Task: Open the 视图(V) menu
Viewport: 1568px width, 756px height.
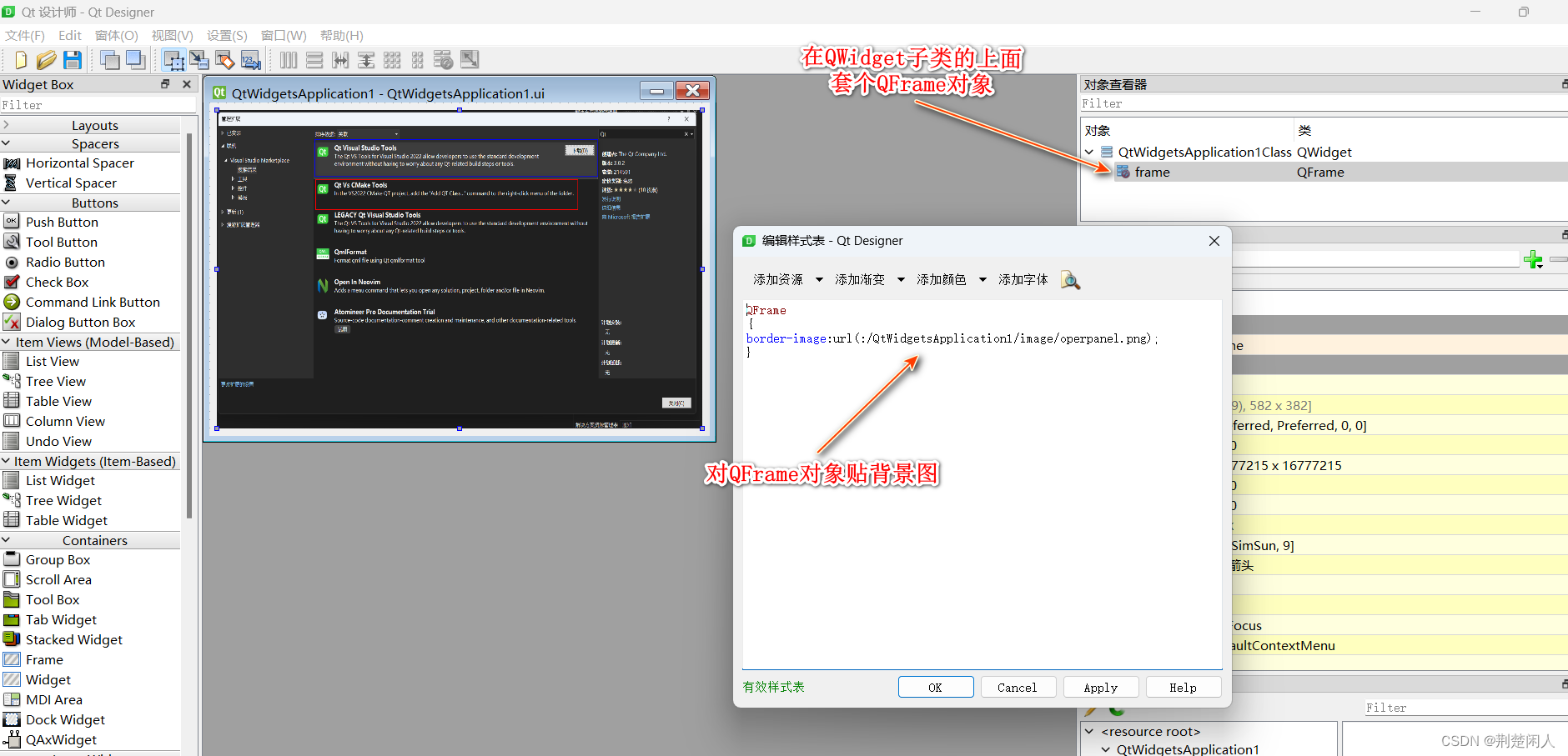Action: (x=172, y=35)
